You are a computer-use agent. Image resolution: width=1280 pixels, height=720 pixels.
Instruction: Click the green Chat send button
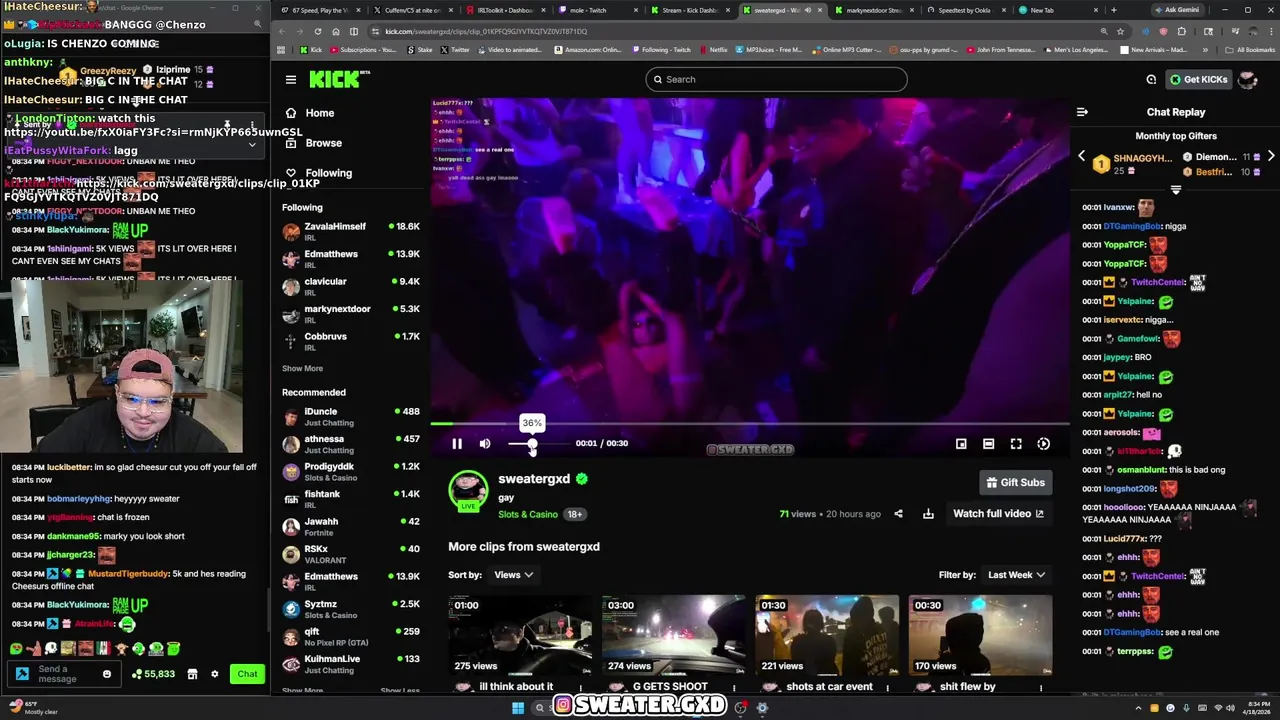pos(247,674)
